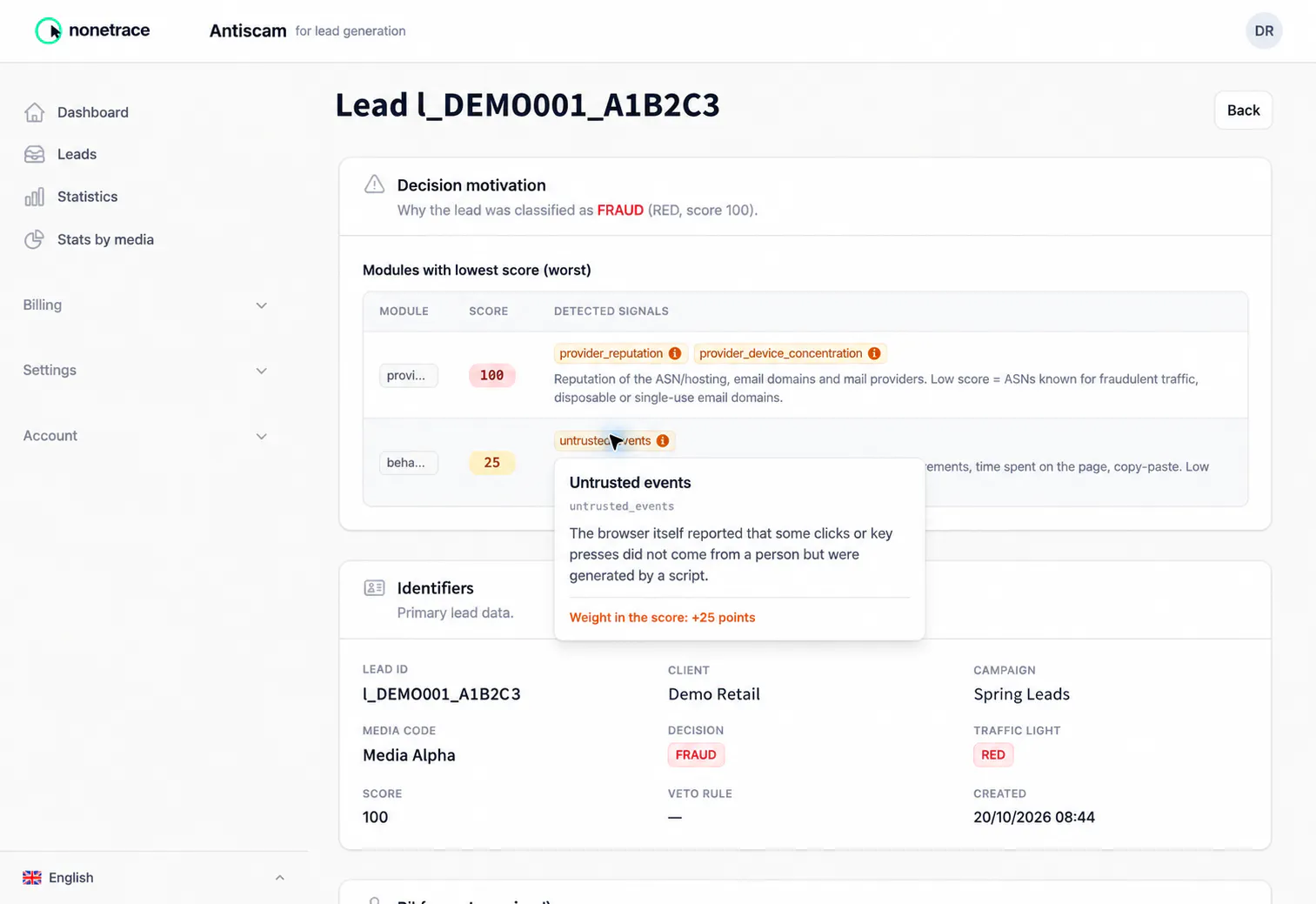
Task: Click lead ID value l_DEMO001_A1B2C3
Action: [x=442, y=694]
